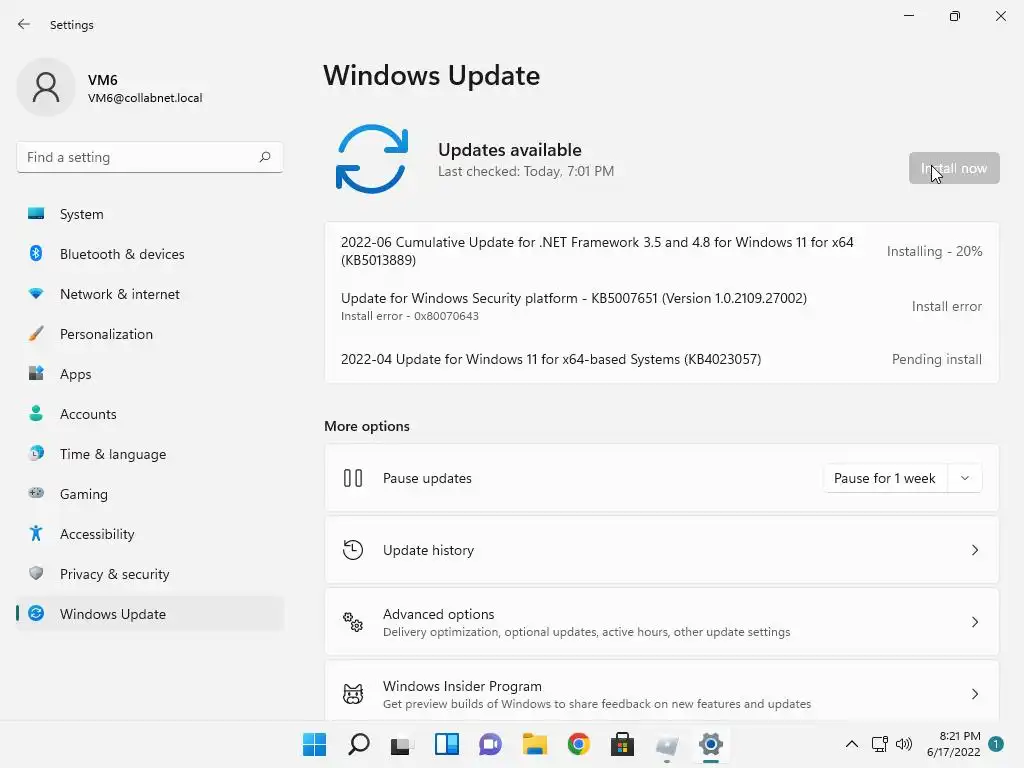Open Widgets from the taskbar
The width and height of the screenshot is (1024, 768).
click(447, 744)
